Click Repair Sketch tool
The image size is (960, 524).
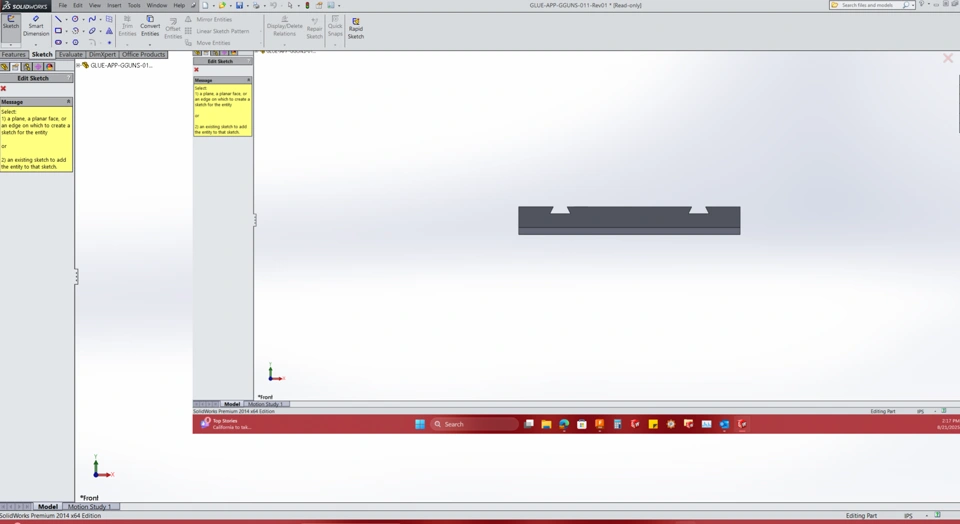pos(315,28)
